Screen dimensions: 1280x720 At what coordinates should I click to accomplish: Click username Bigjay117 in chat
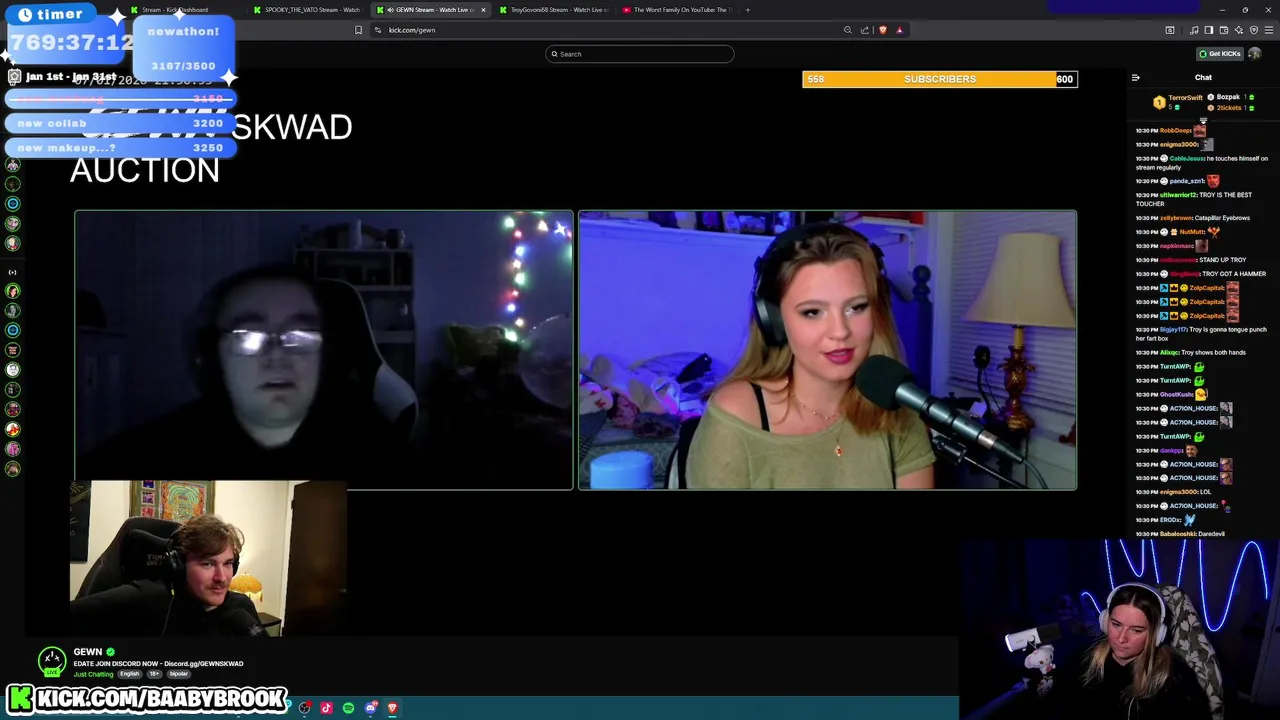coord(1175,329)
